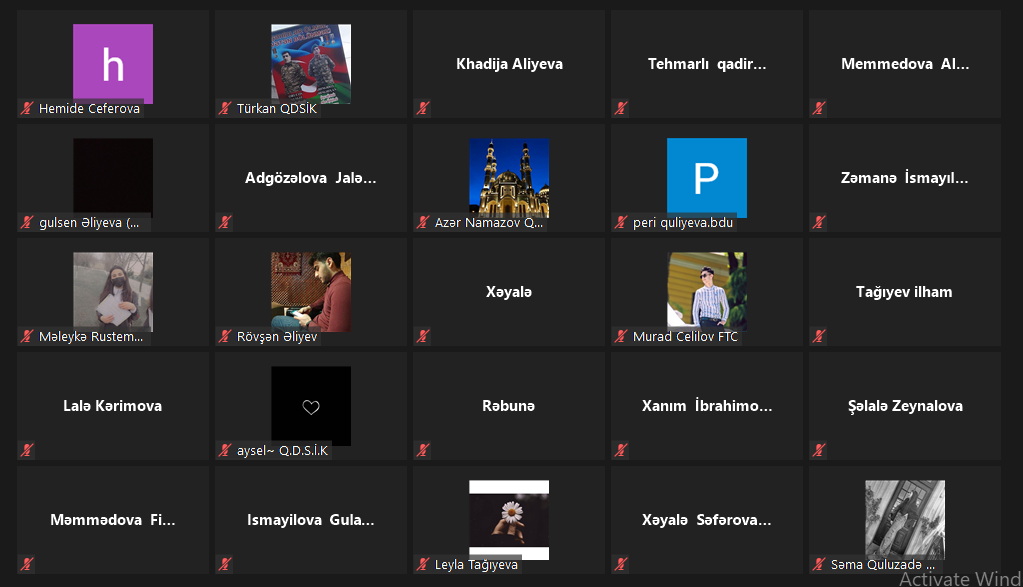
Task: Select Türkan QDSİK soldiers profile picture
Action: (x=311, y=64)
